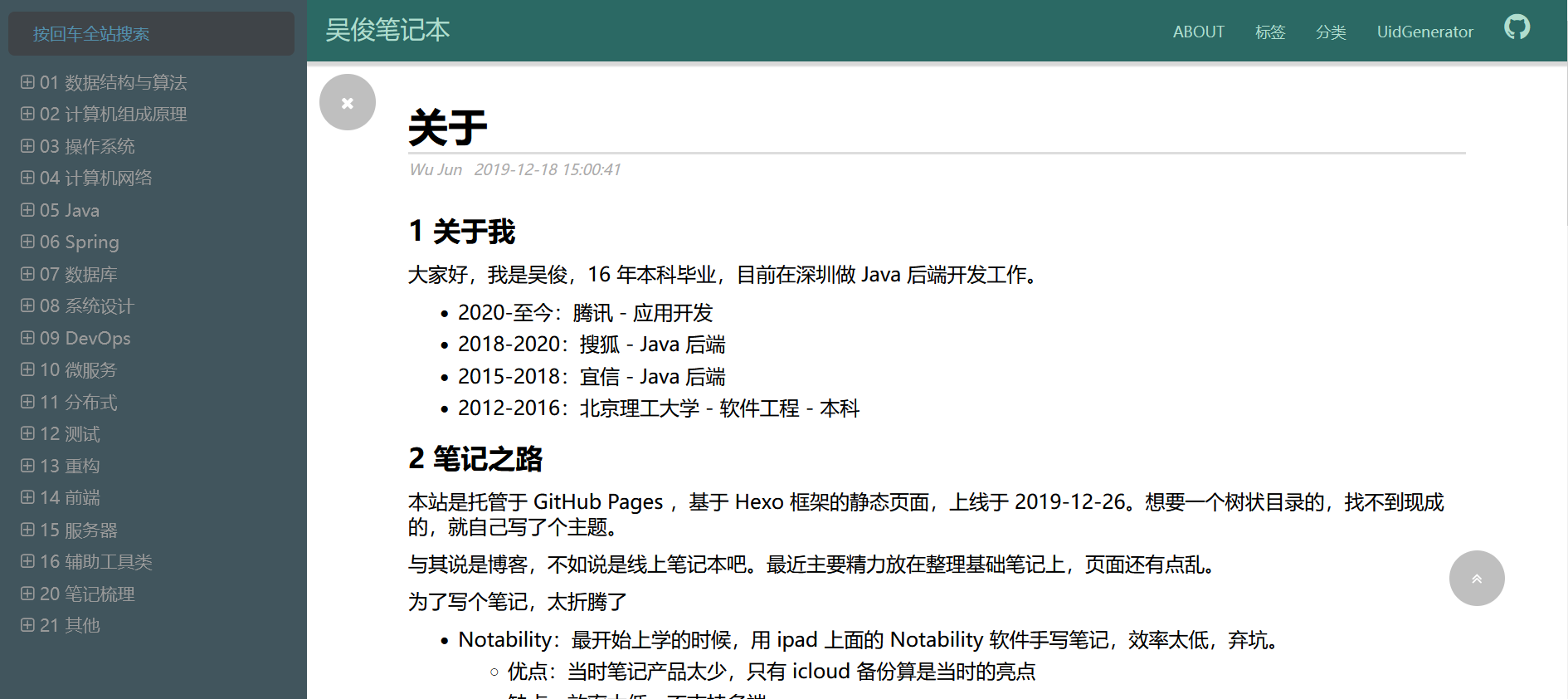Screen dimensions: 1568x699
Task: Open the 标签 menu item
Action: tap(1270, 32)
